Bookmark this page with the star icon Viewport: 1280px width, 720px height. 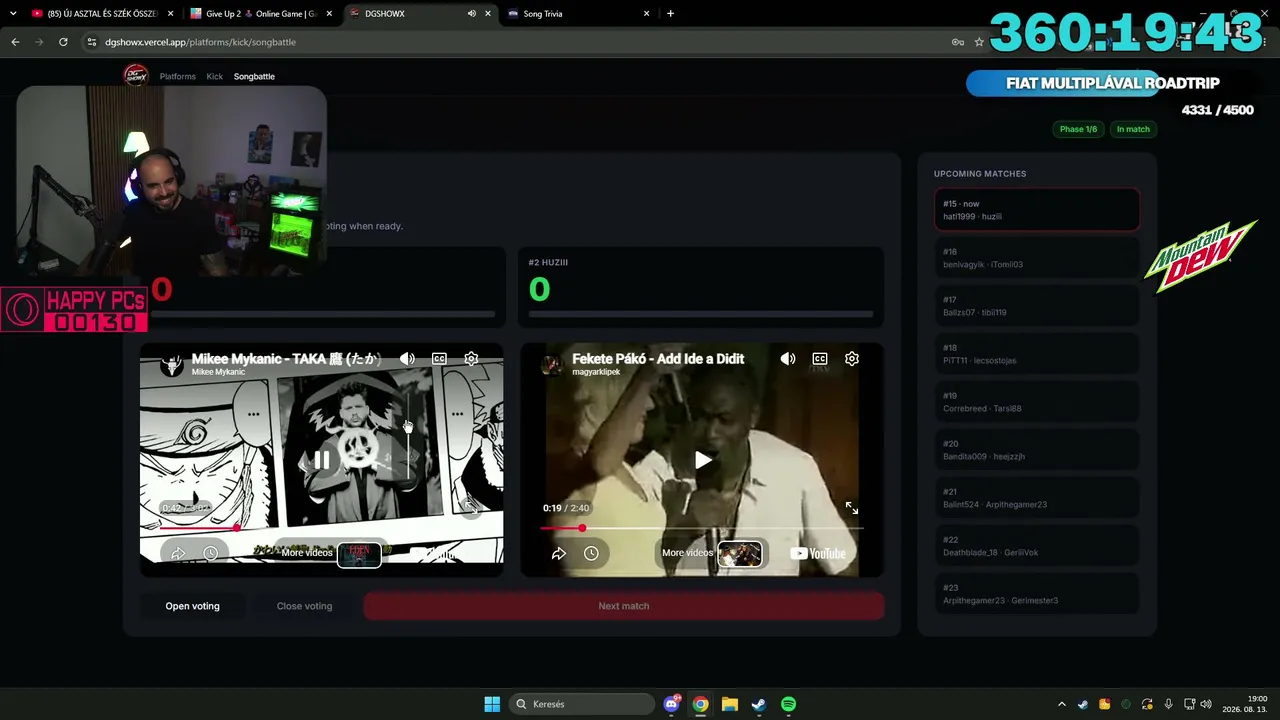979,42
